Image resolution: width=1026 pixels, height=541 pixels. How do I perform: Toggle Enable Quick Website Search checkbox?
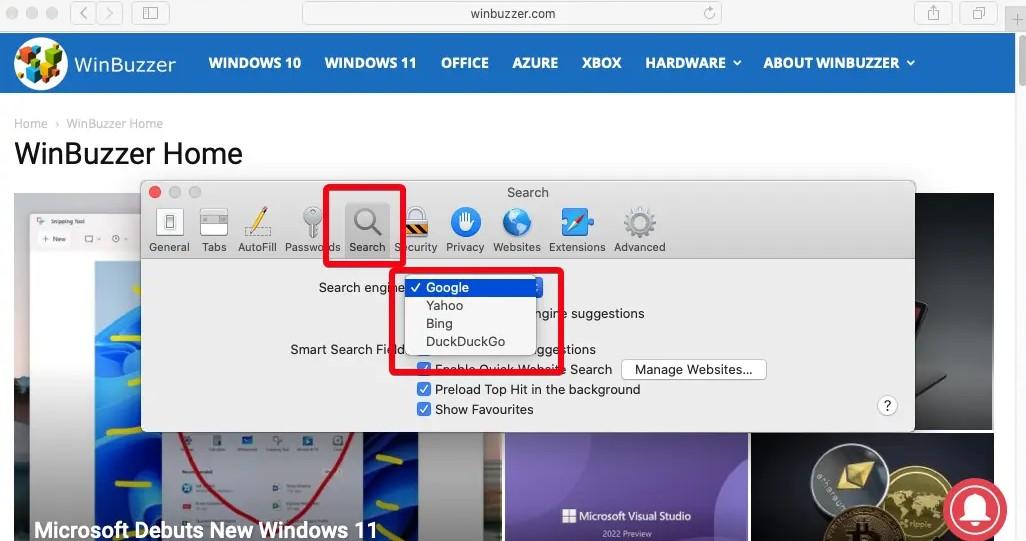coord(424,370)
